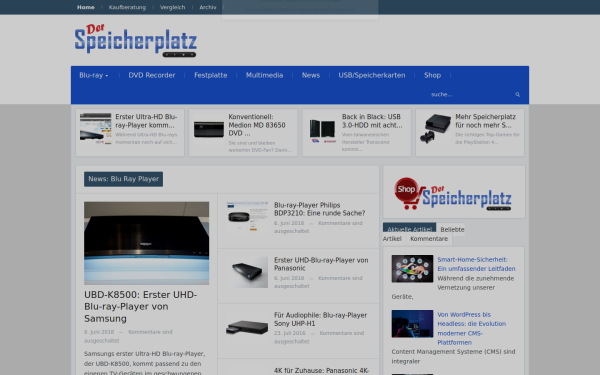Open Sony UHP-H1 article thumbnail

pos(247,328)
